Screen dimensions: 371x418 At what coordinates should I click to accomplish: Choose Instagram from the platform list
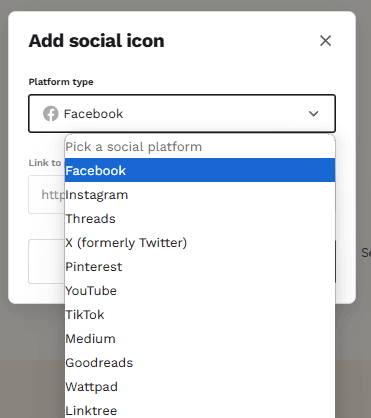pos(200,195)
